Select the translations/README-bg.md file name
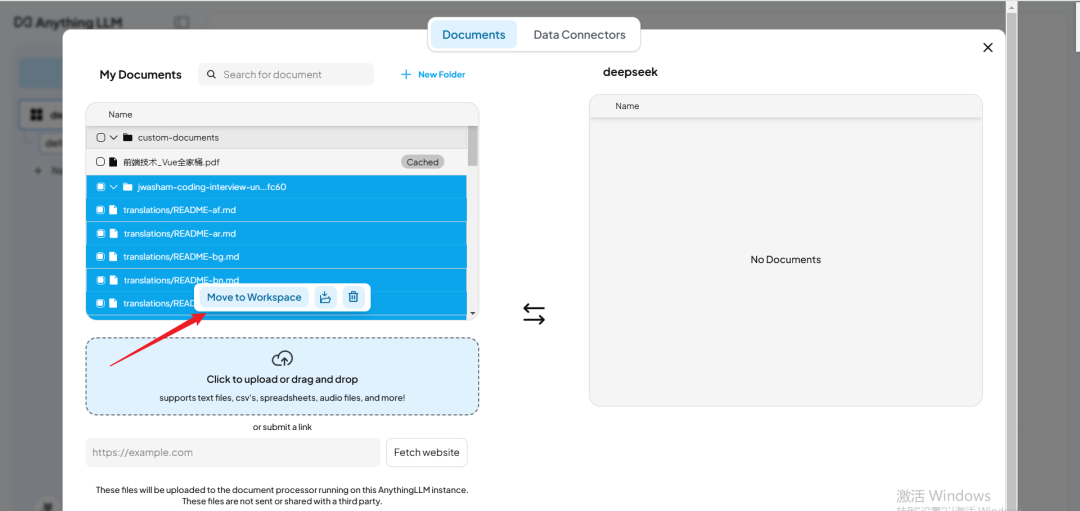 click(x=181, y=257)
